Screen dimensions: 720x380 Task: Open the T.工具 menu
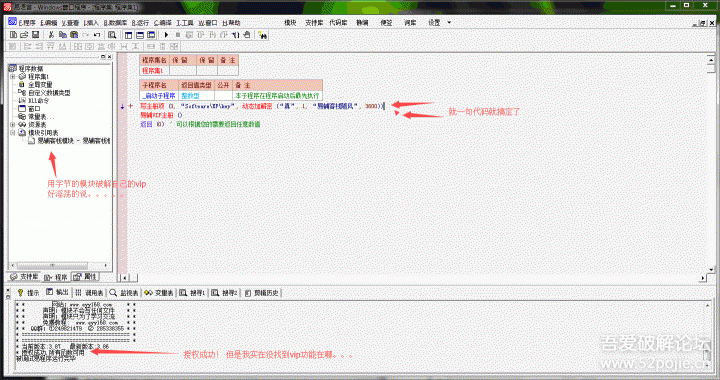185,22
